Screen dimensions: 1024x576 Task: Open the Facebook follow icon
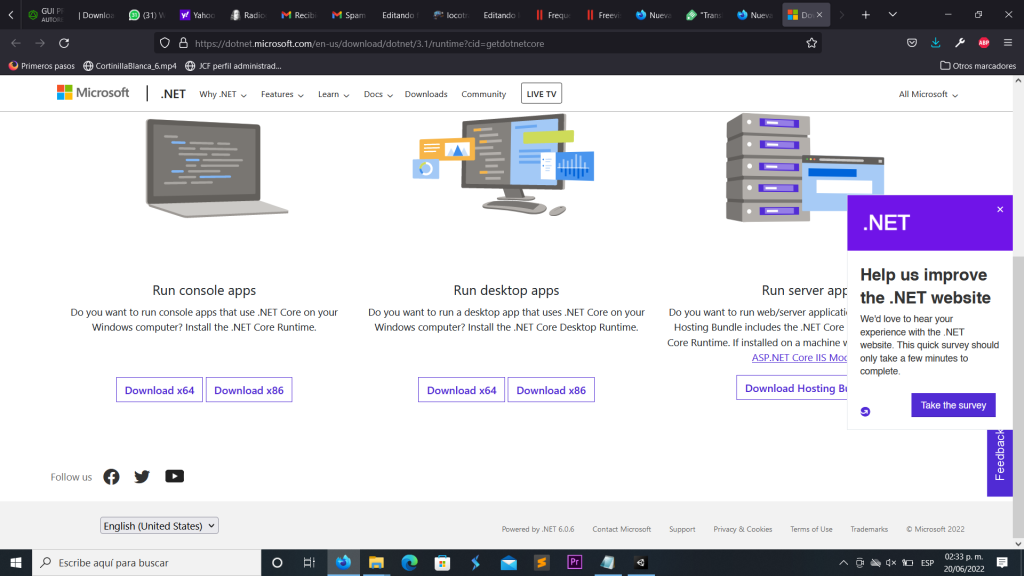[111, 477]
